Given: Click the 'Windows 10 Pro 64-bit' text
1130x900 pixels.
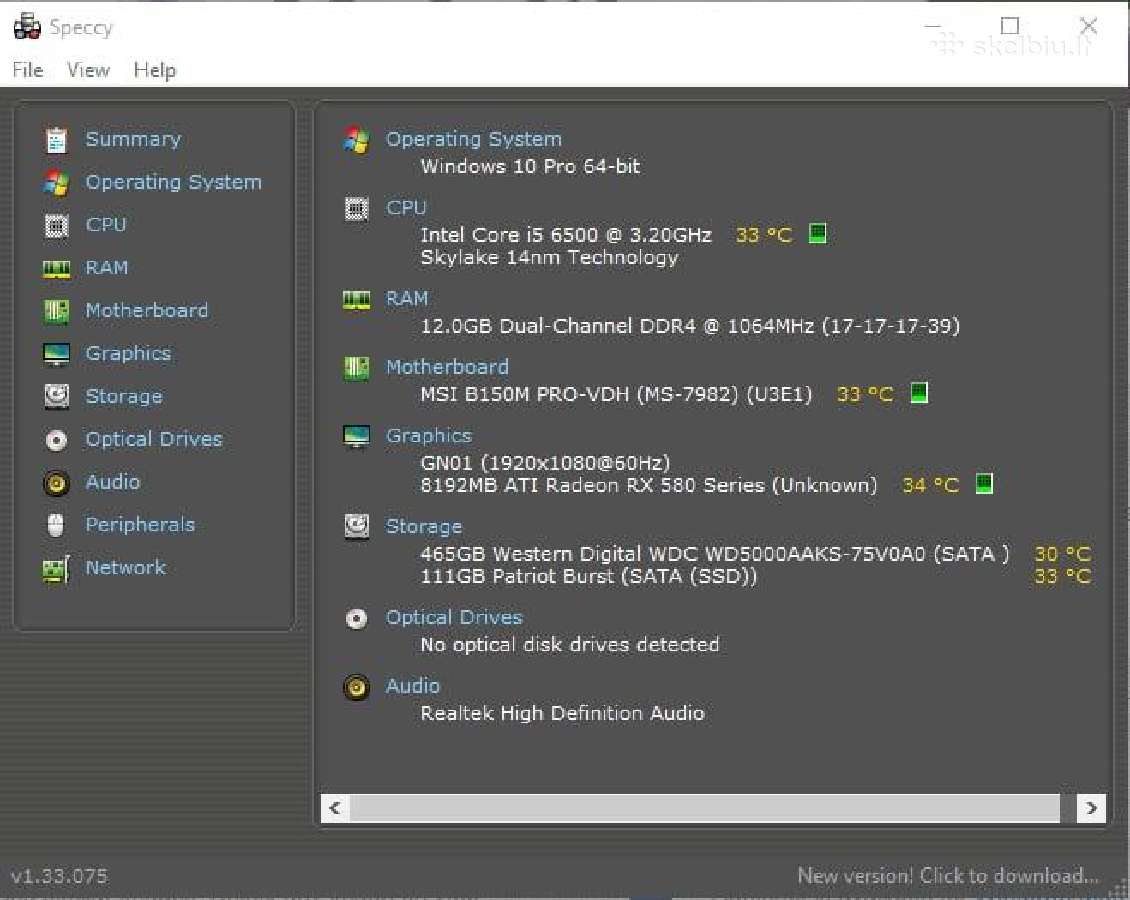Looking at the screenshot, I should 530,166.
